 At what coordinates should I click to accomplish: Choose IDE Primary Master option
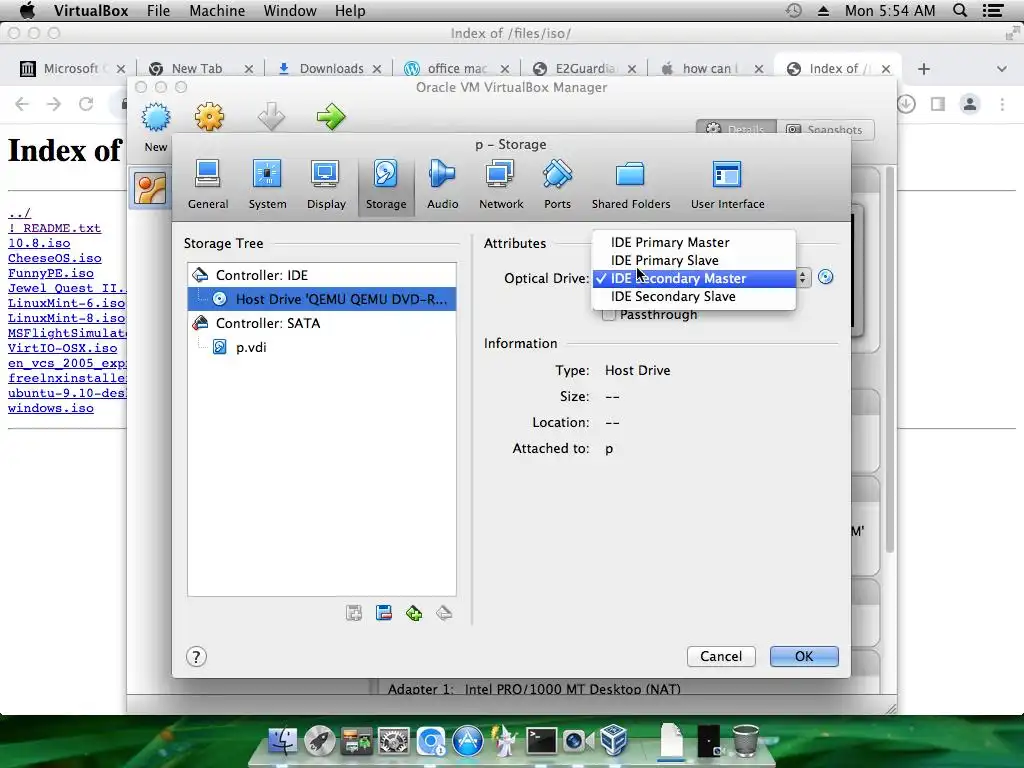click(x=694, y=242)
